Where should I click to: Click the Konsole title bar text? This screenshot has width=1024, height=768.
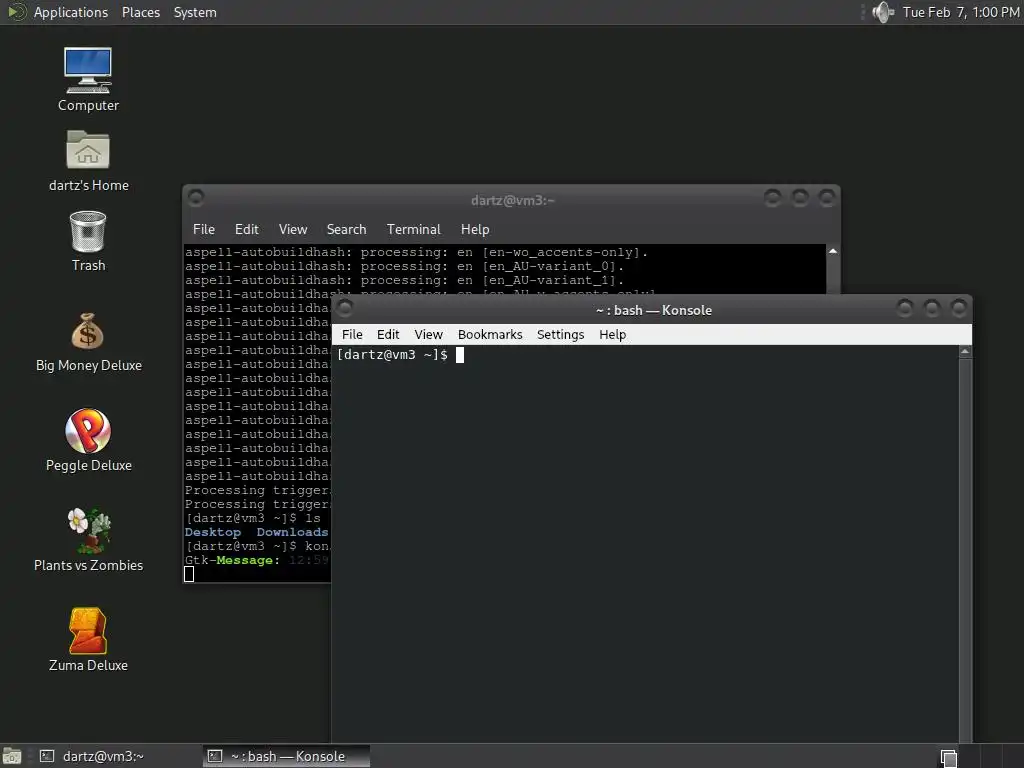654,310
